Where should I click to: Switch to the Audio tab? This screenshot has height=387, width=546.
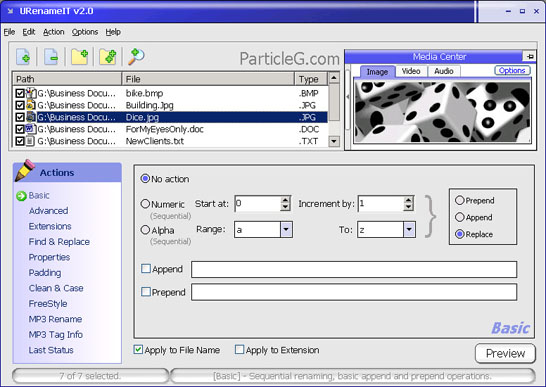tap(444, 71)
